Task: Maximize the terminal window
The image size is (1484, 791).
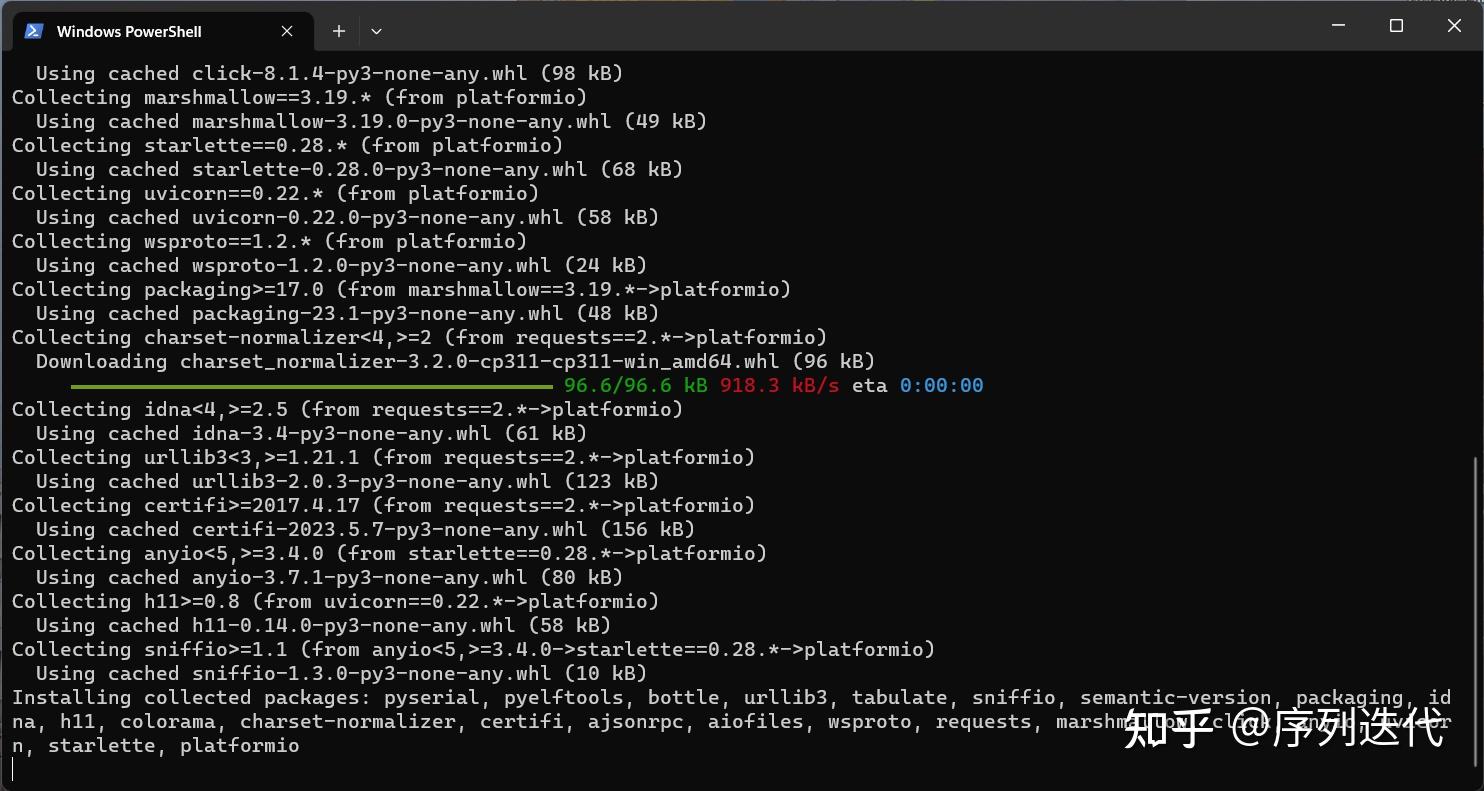Action: pos(1397,26)
